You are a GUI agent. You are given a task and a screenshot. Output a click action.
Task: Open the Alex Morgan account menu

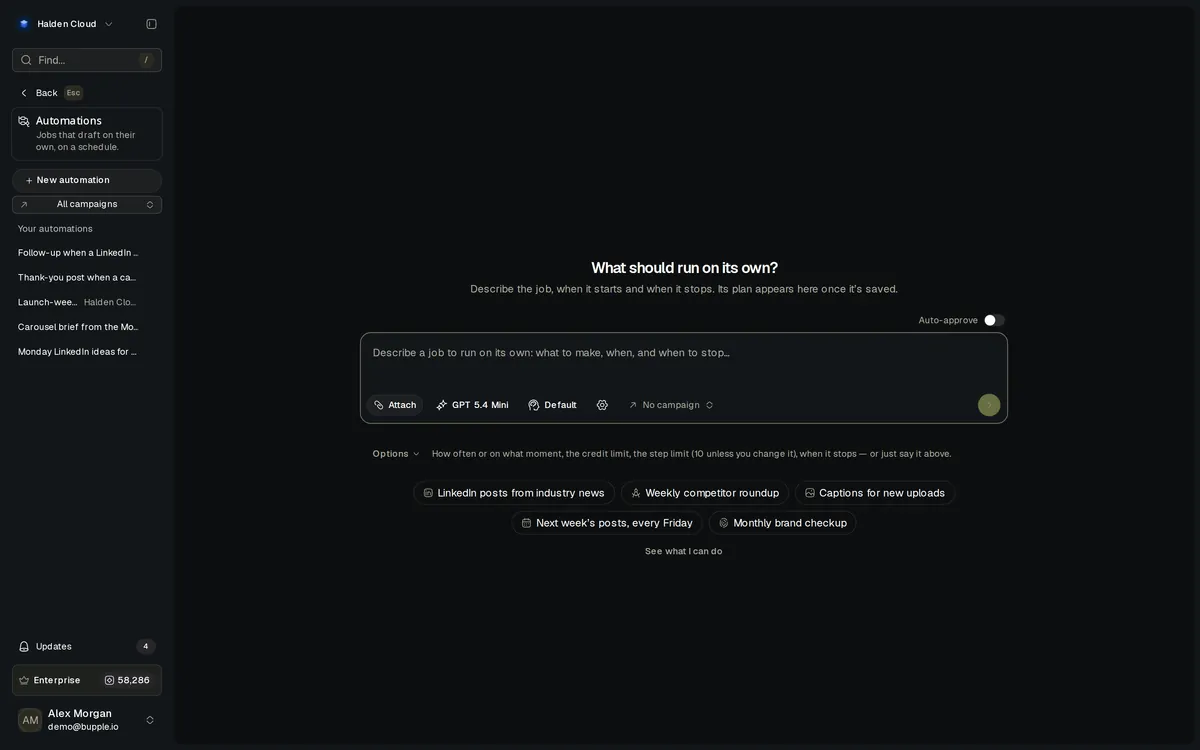(x=87, y=720)
